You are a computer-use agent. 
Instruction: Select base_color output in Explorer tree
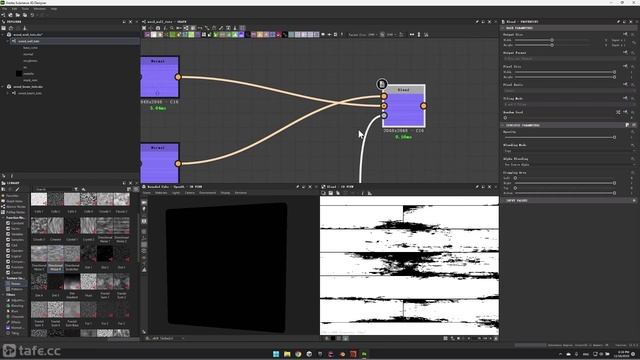pyautogui.click(x=30, y=48)
